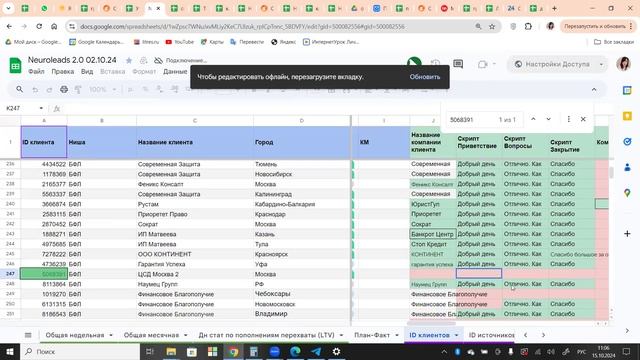The height and width of the screenshot is (360, 640).
Task: Switch to the Общая недельная sheet
Action: point(75,335)
